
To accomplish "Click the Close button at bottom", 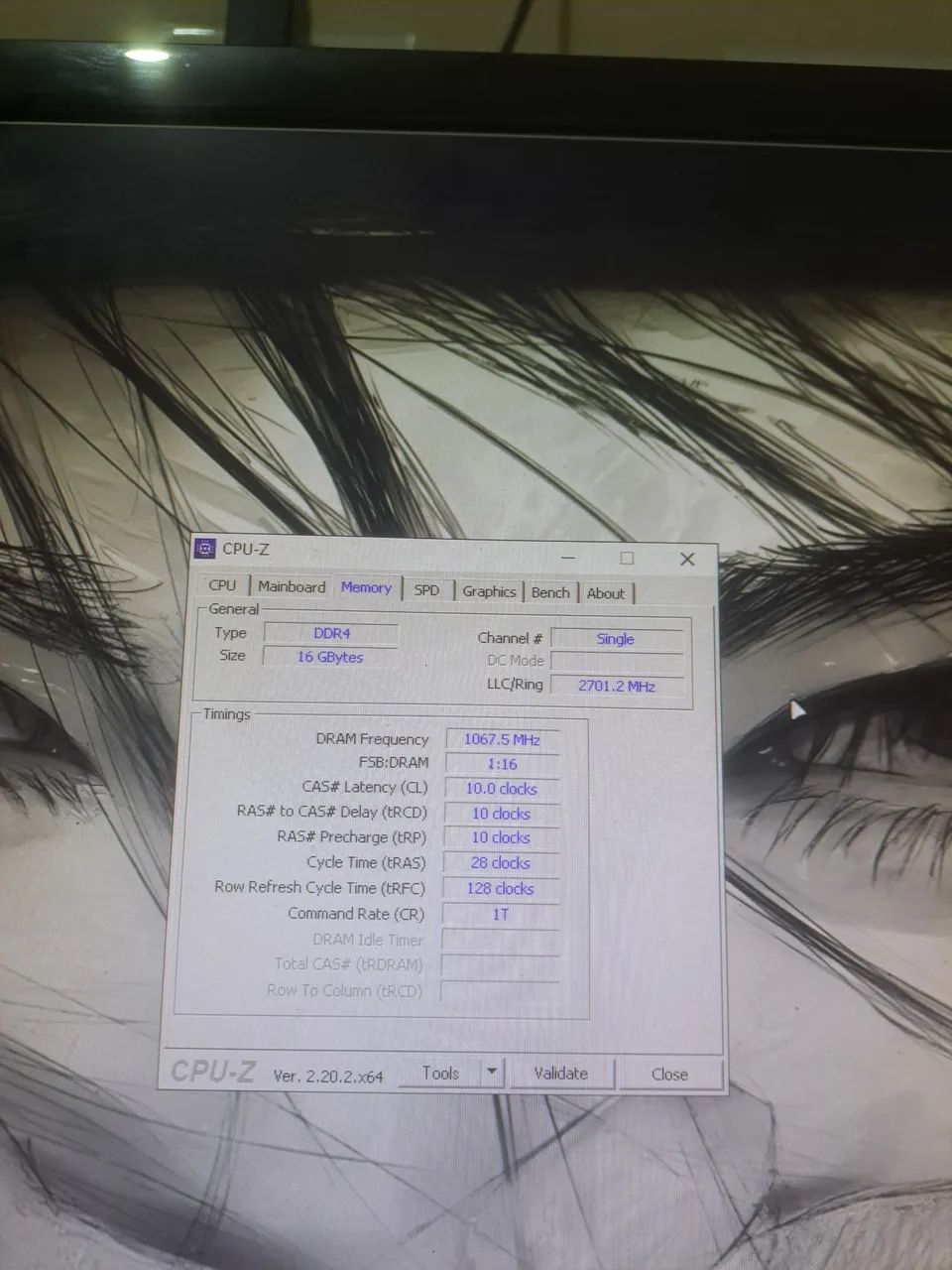I will tap(669, 1075).
